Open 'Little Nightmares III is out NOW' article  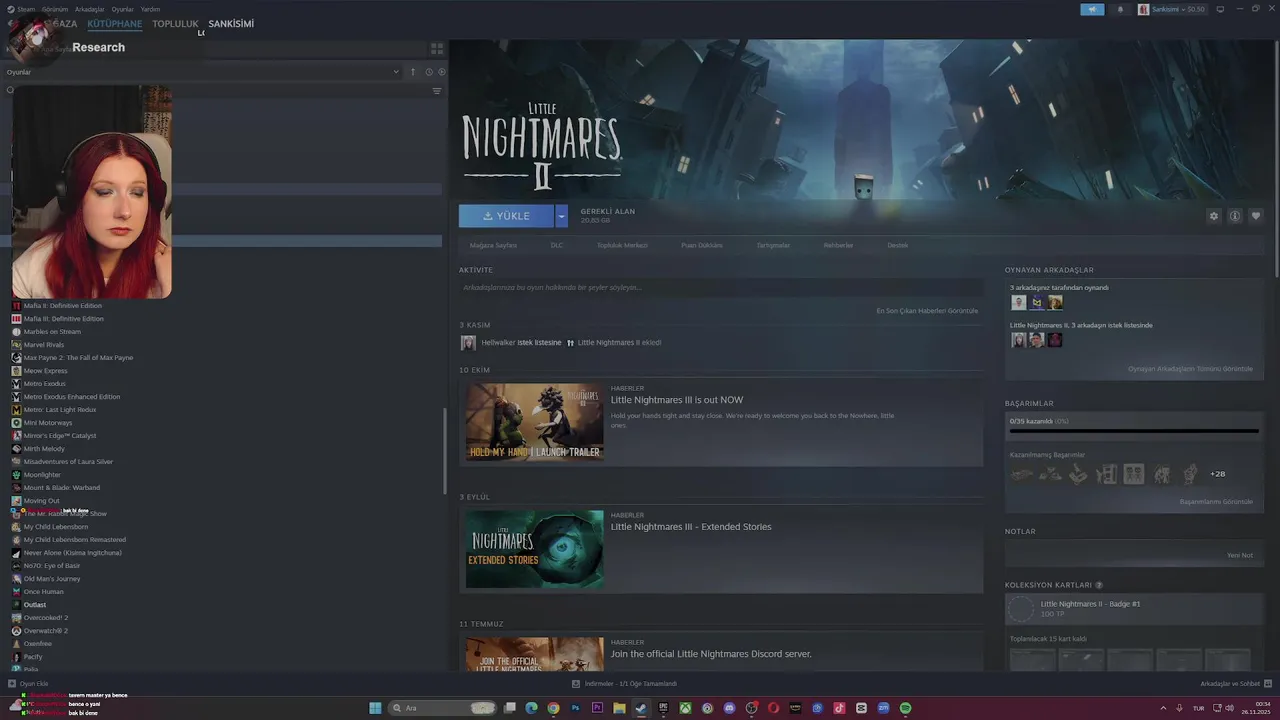tap(677, 400)
